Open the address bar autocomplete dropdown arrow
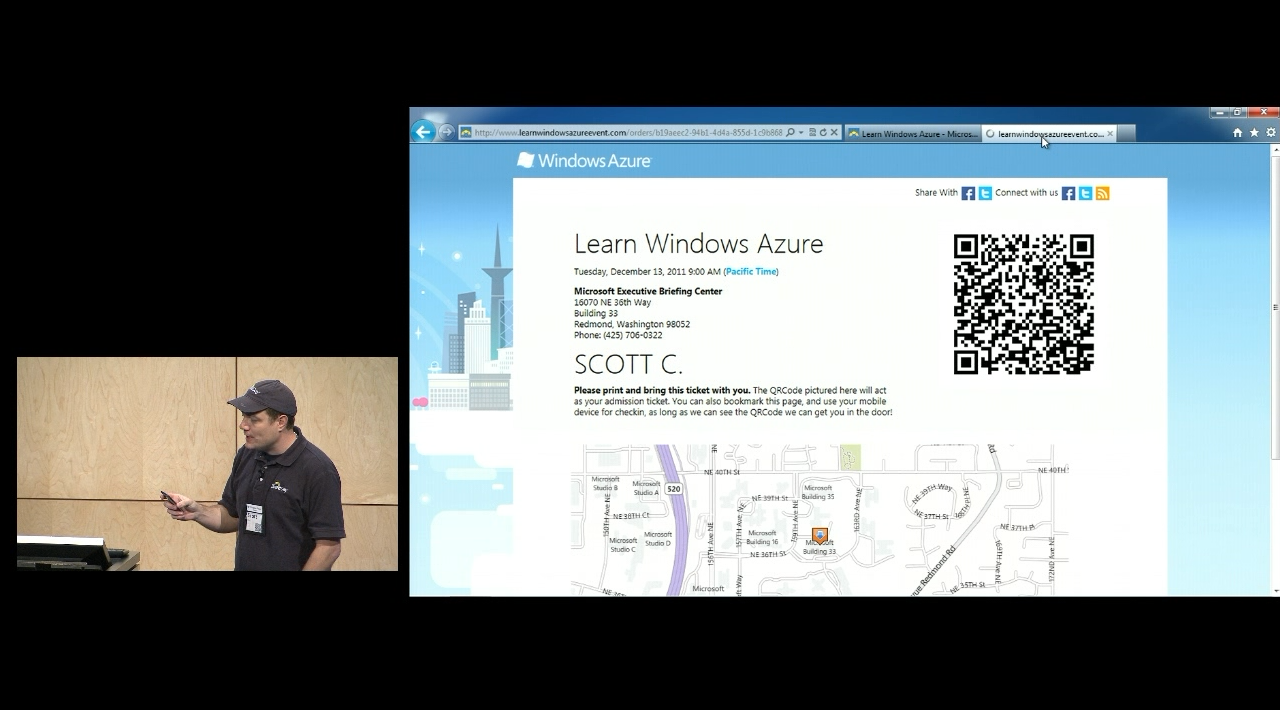The image size is (1280, 710). tap(801, 133)
